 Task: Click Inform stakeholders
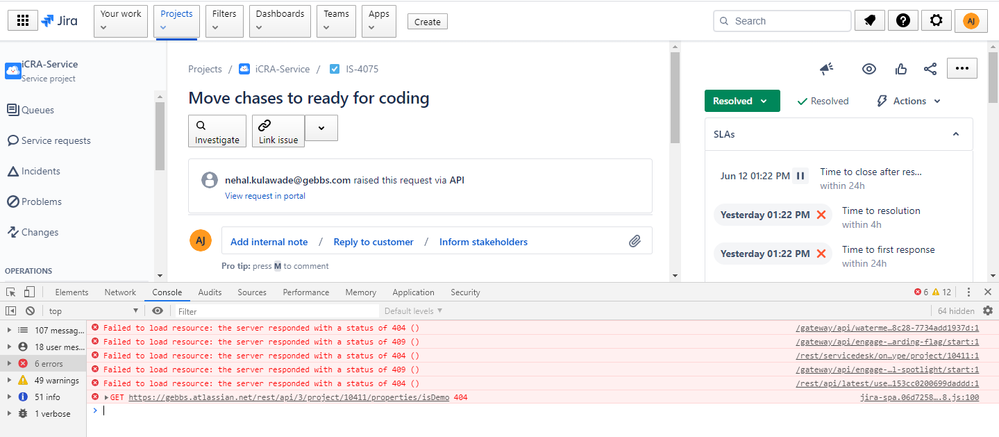[483, 242]
